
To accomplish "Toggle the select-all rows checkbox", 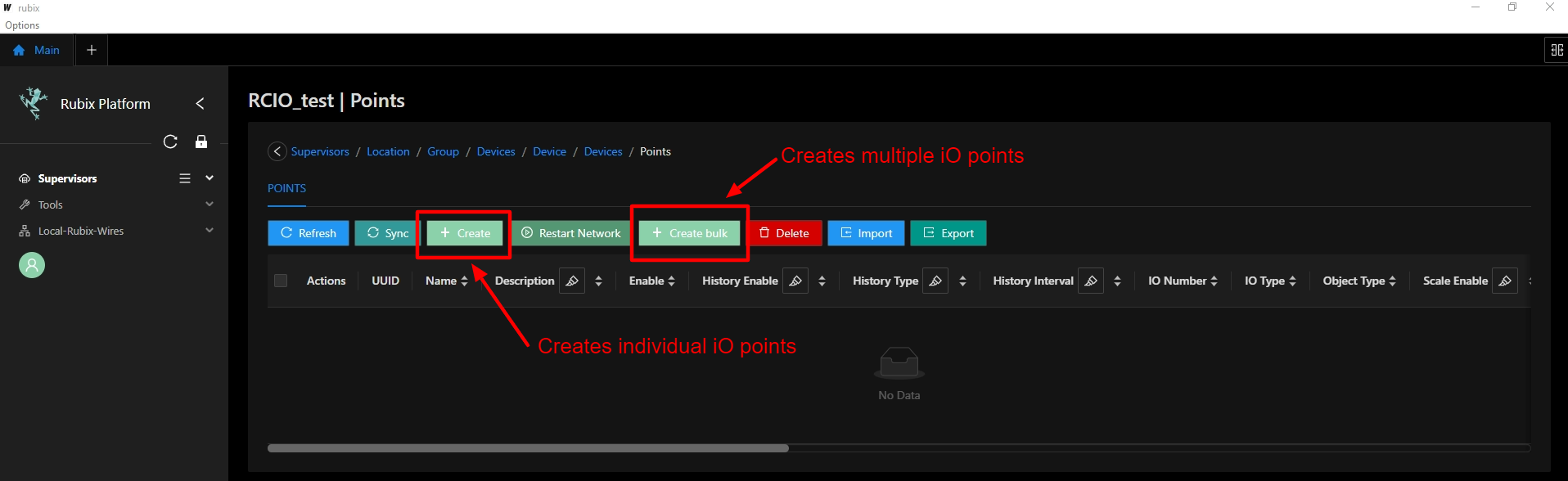I will pos(281,281).
